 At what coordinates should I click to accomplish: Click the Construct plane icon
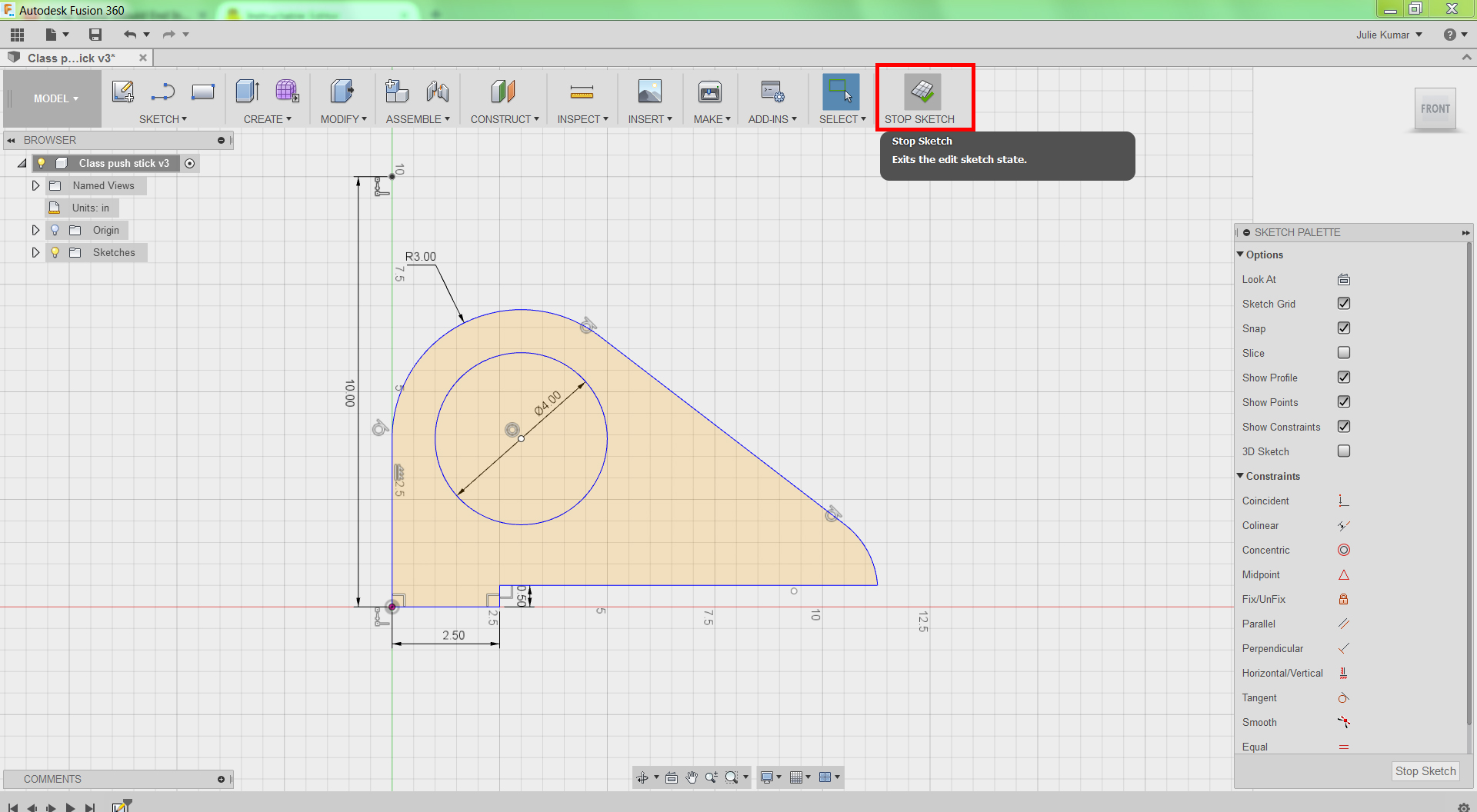(503, 92)
